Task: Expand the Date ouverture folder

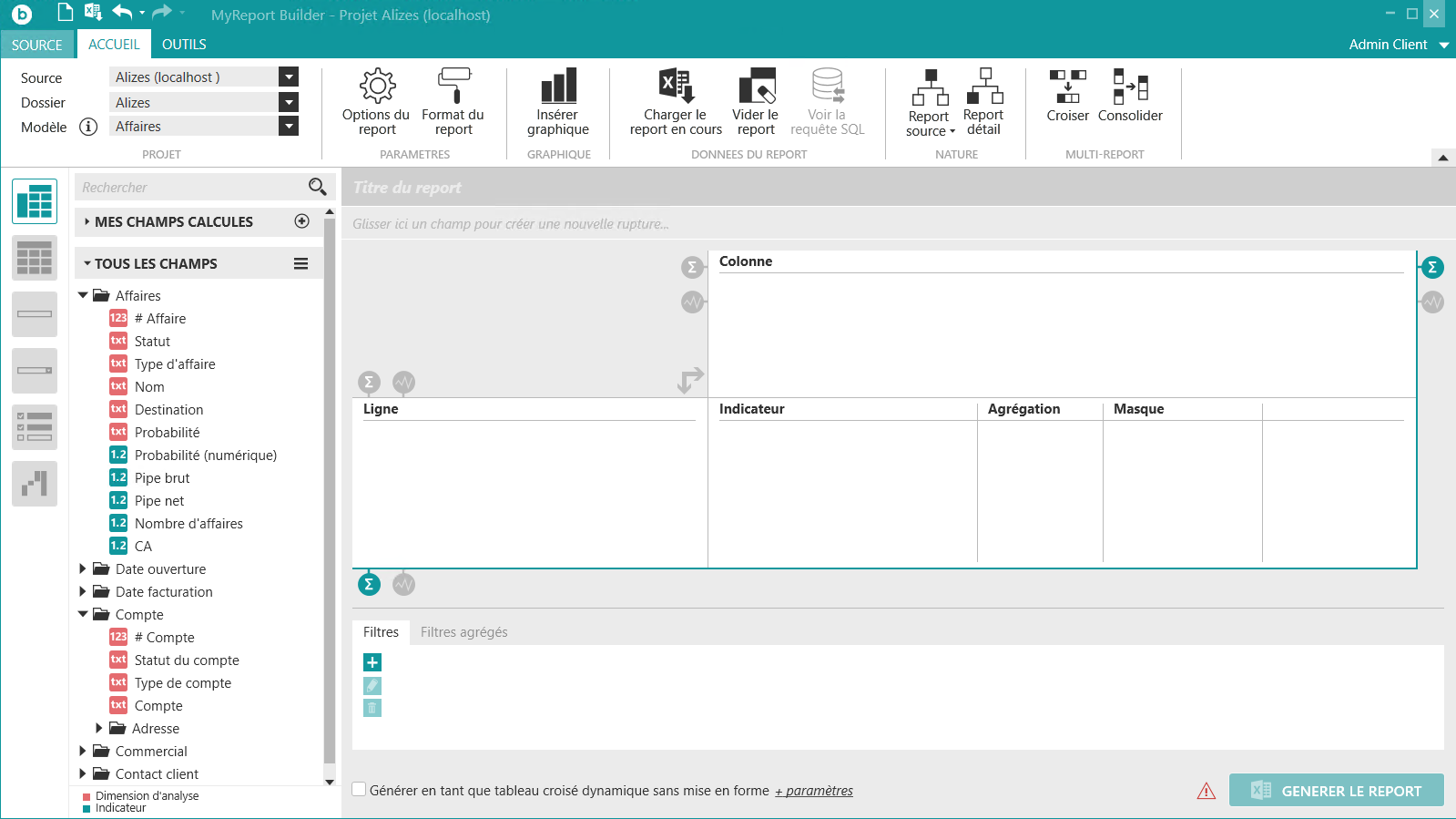Action: 83,568
